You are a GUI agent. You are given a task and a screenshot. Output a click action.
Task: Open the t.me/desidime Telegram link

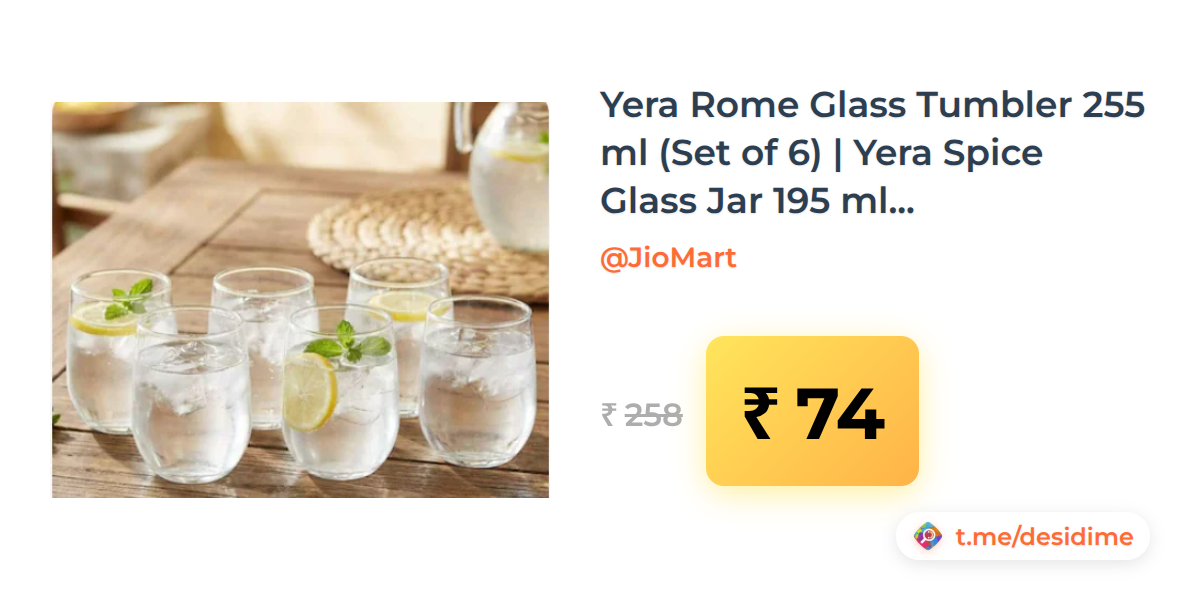point(1044,537)
